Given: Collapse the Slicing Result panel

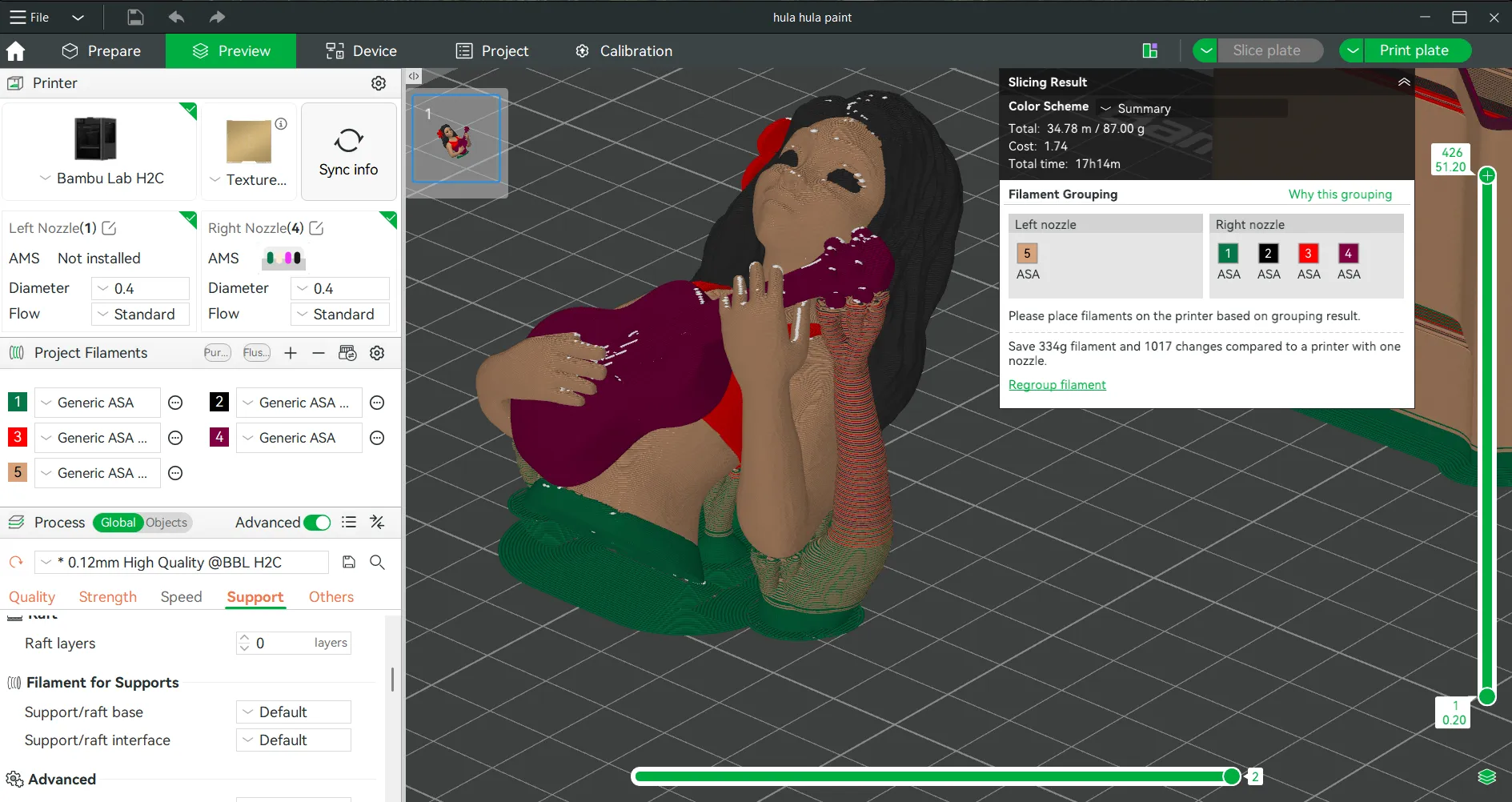Looking at the screenshot, I should pyautogui.click(x=1404, y=82).
